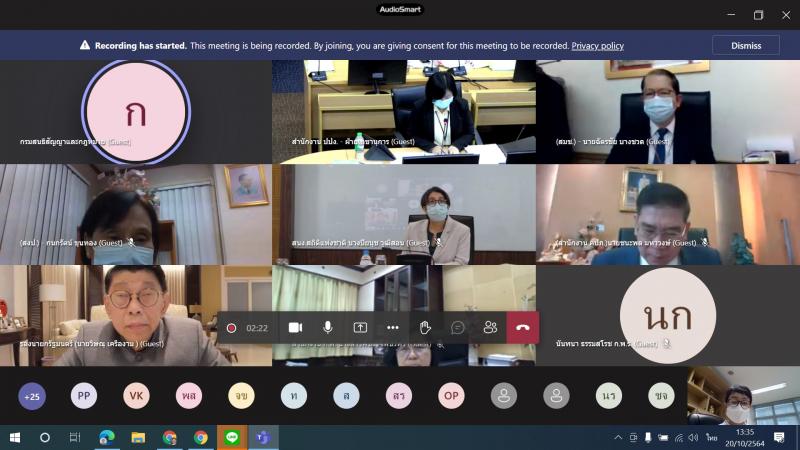Select the สำนักงาน ปปง. video tile
The image size is (800, 450).
click(x=404, y=112)
